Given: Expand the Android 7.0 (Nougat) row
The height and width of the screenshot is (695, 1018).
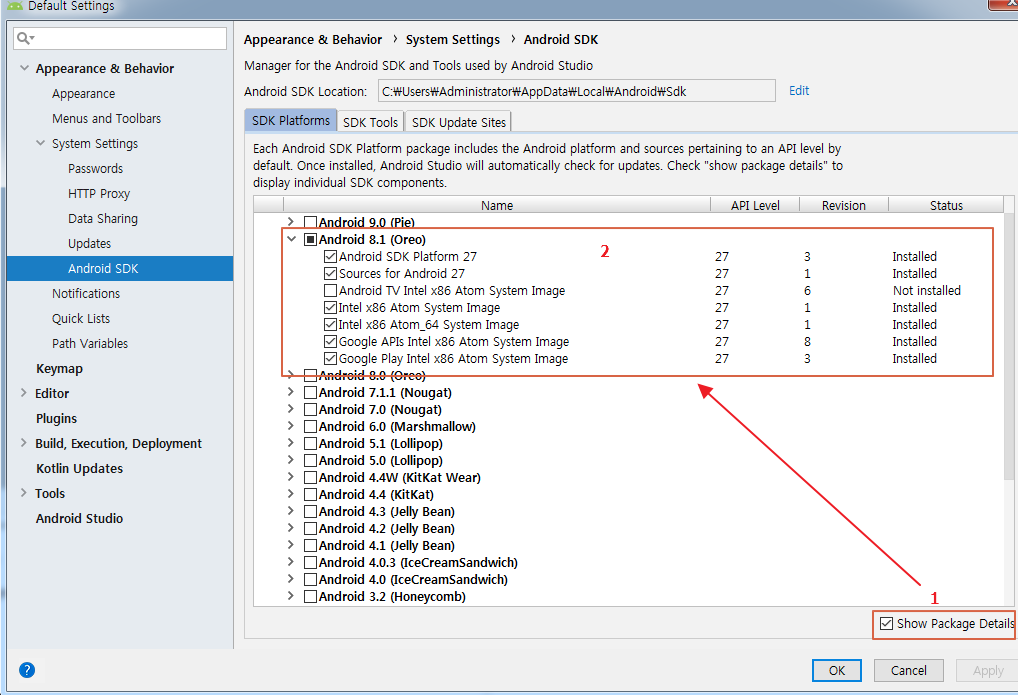Looking at the screenshot, I should pyautogui.click(x=291, y=409).
